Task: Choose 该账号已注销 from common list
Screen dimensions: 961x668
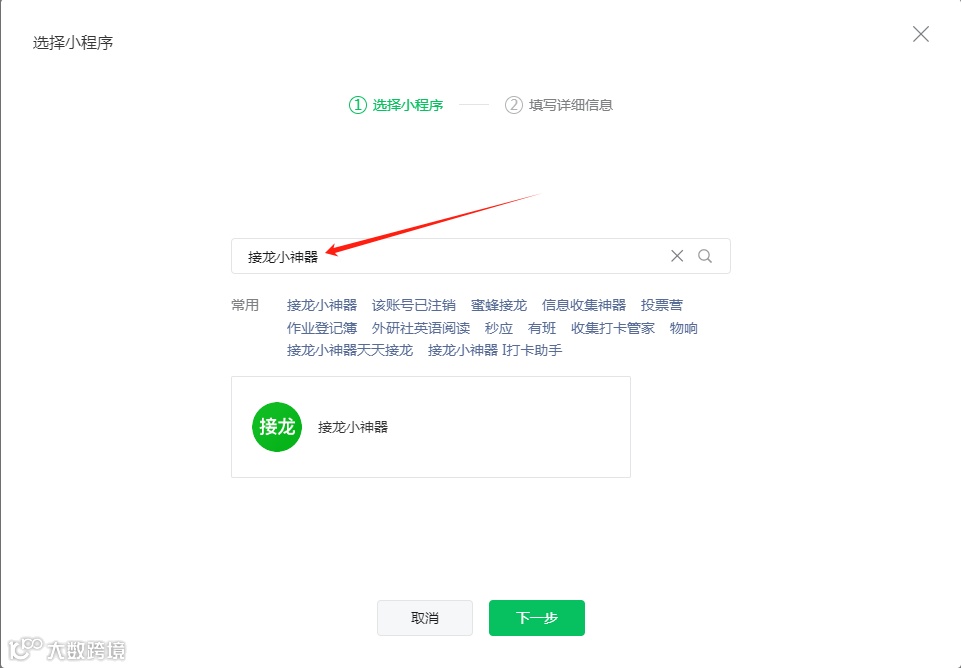Action: (414, 305)
